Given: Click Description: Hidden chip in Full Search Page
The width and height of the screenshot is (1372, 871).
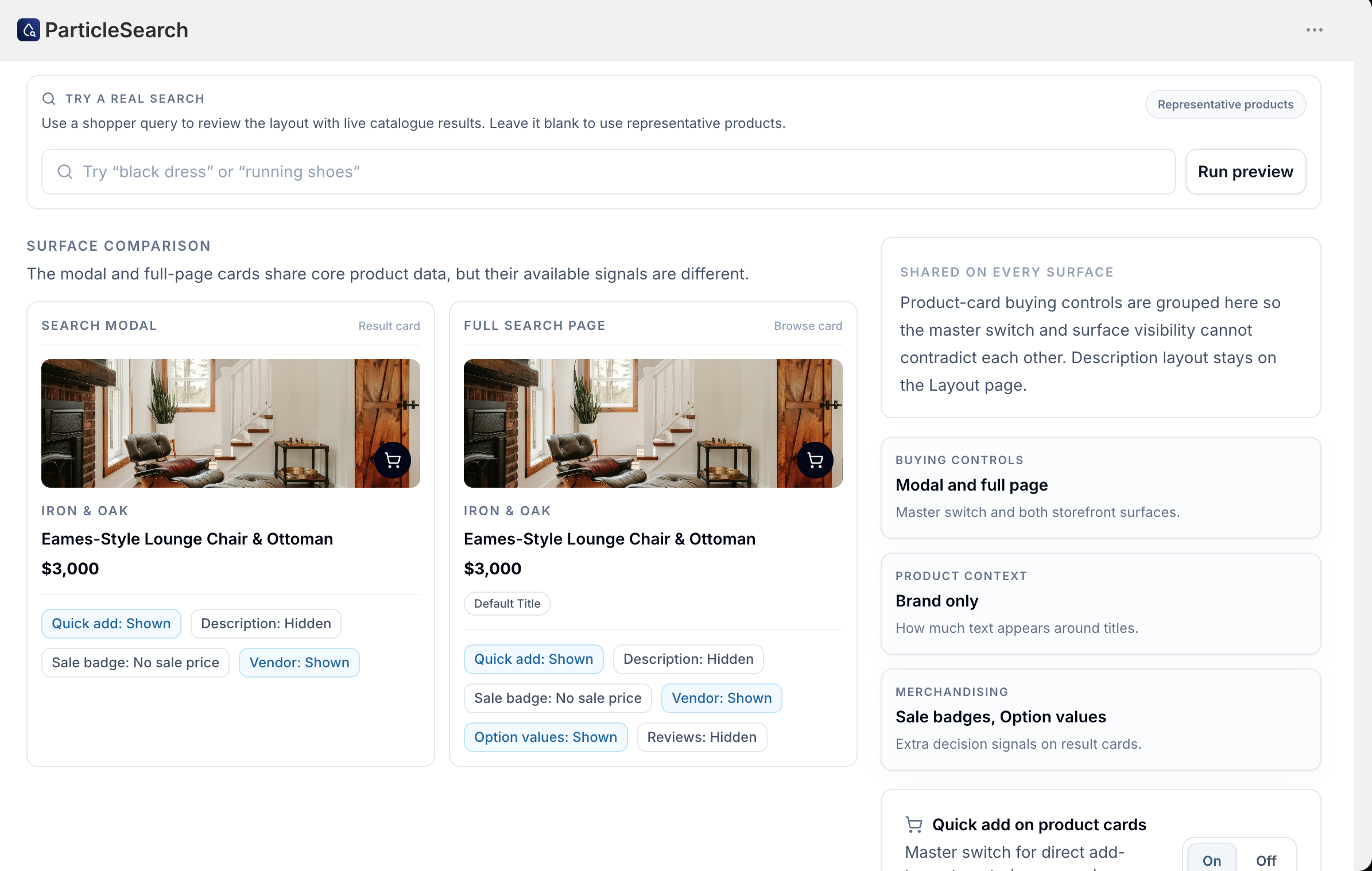Looking at the screenshot, I should click(x=688, y=659).
